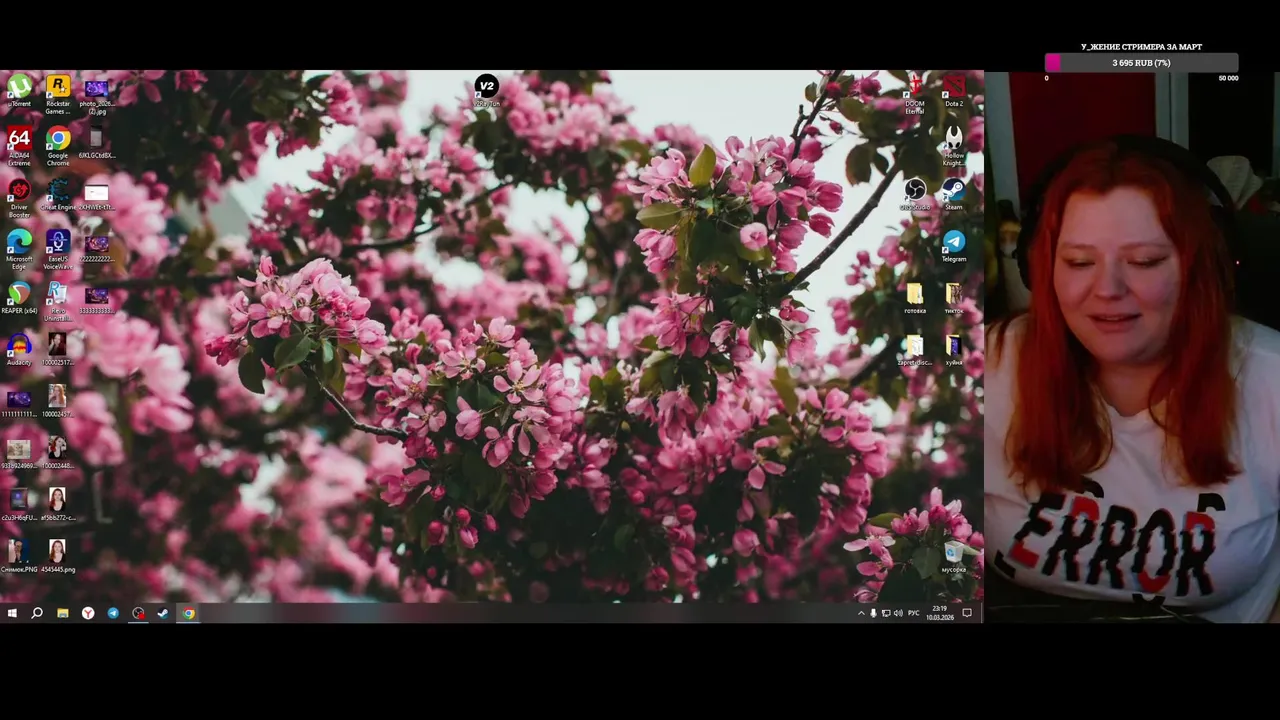Open Driver Booster shortcut
Viewport: 1280px width, 720px height.
click(19, 198)
